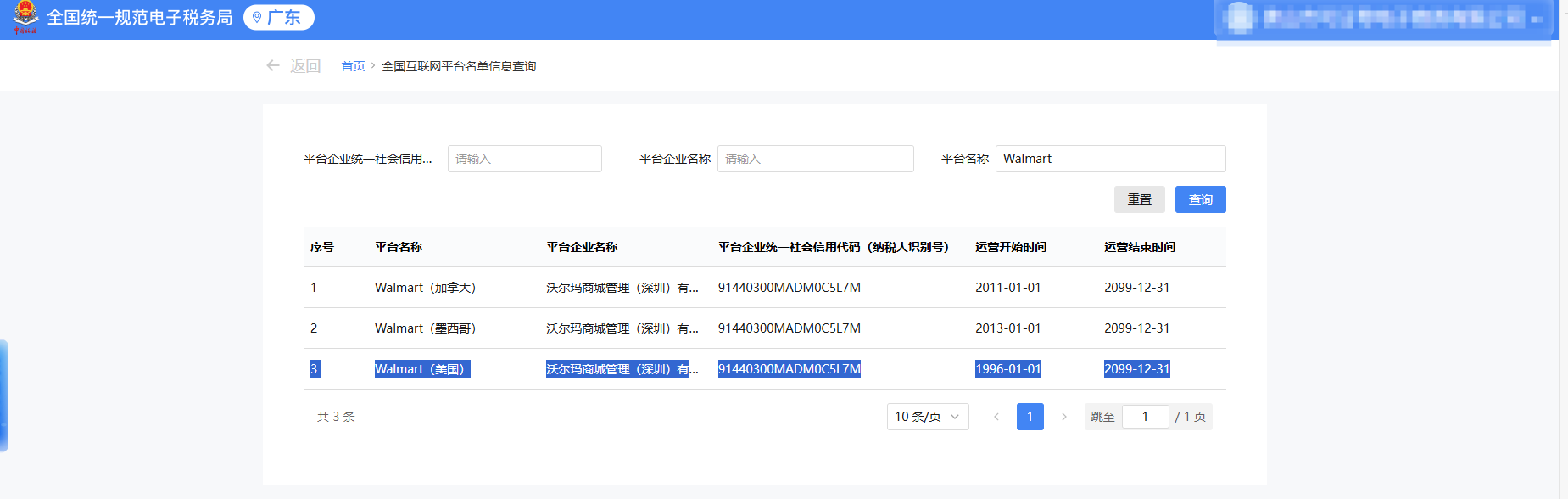Click the back arrow icon
The height and width of the screenshot is (499, 1568).
click(x=273, y=65)
